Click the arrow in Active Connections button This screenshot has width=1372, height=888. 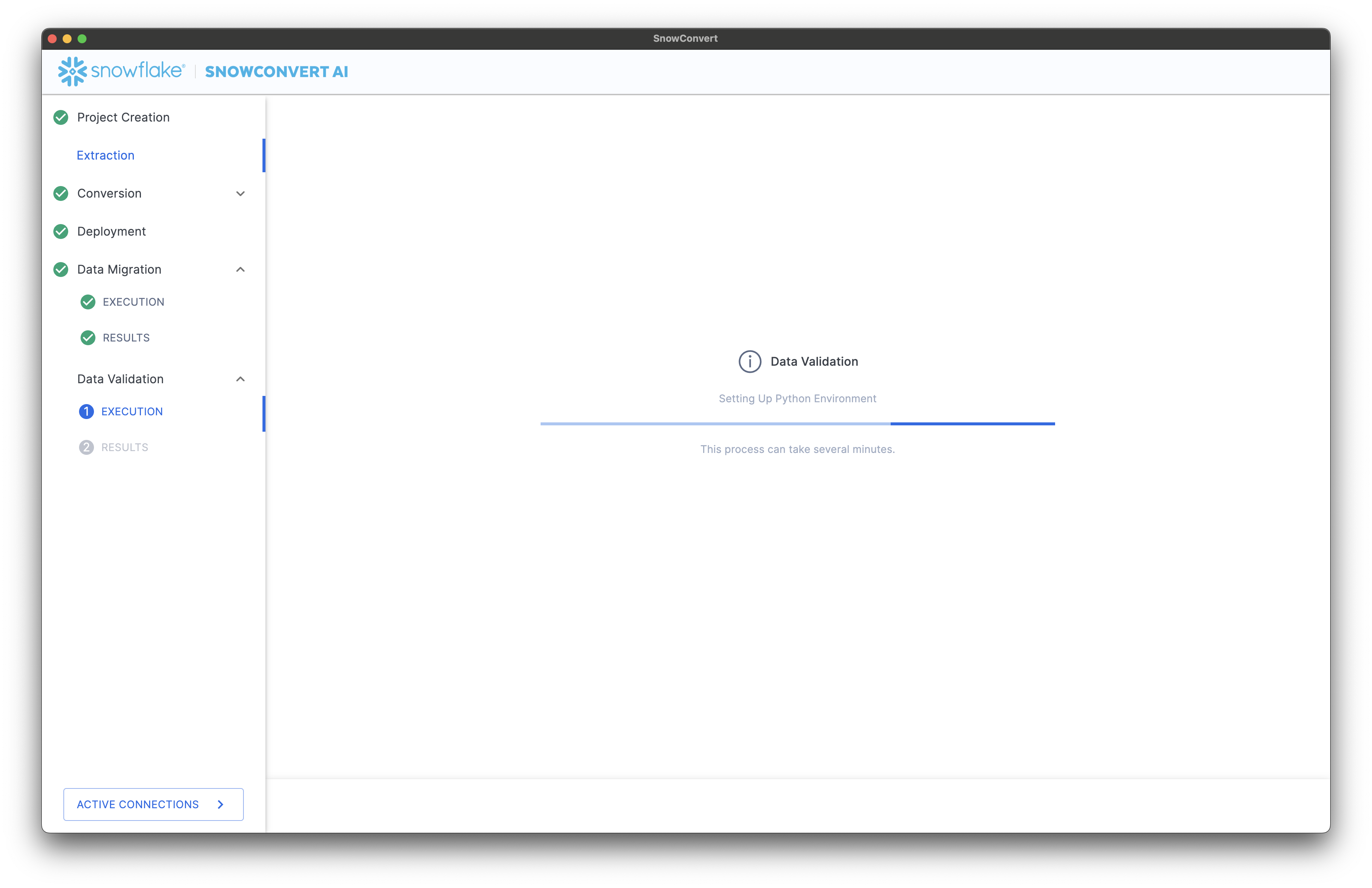221,804
